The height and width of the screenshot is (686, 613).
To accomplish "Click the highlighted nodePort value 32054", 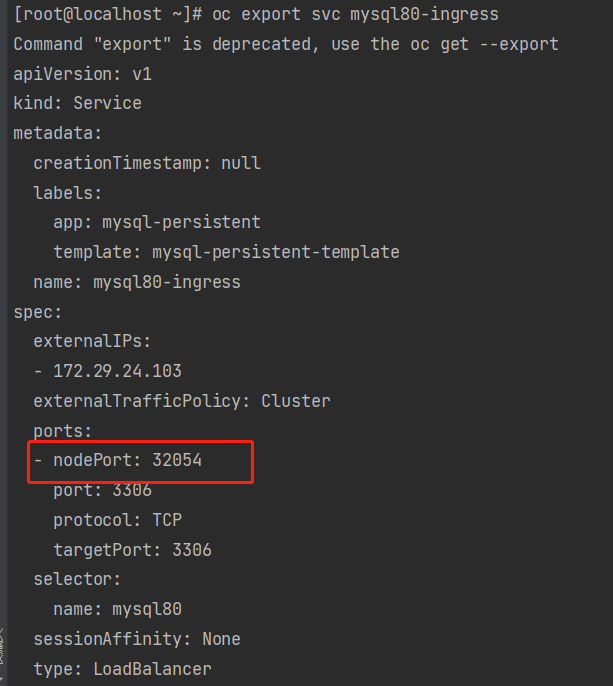I will [x=183, y=460].
